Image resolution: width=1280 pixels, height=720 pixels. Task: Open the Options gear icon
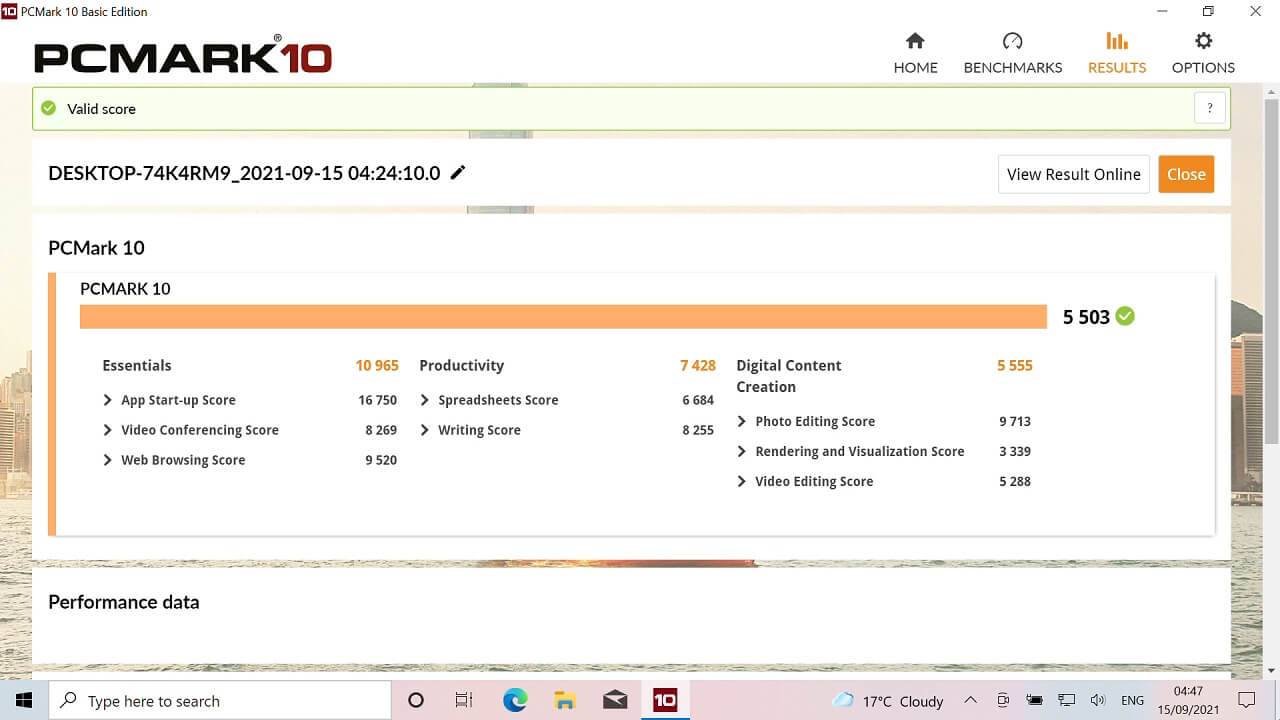coord(1203,41)
